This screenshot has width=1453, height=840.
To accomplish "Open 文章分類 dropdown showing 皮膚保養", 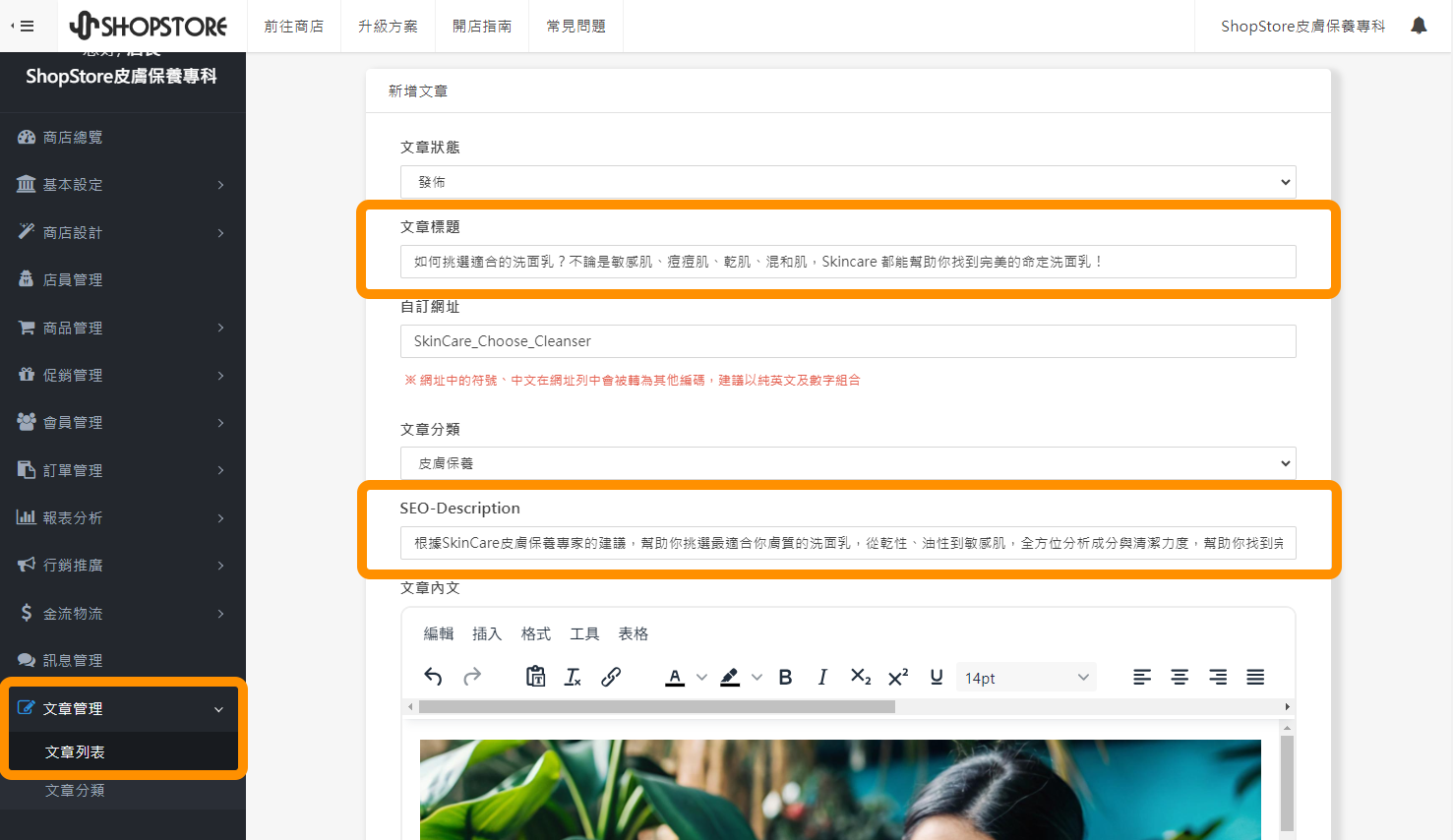I will click(x=848, y=463).
